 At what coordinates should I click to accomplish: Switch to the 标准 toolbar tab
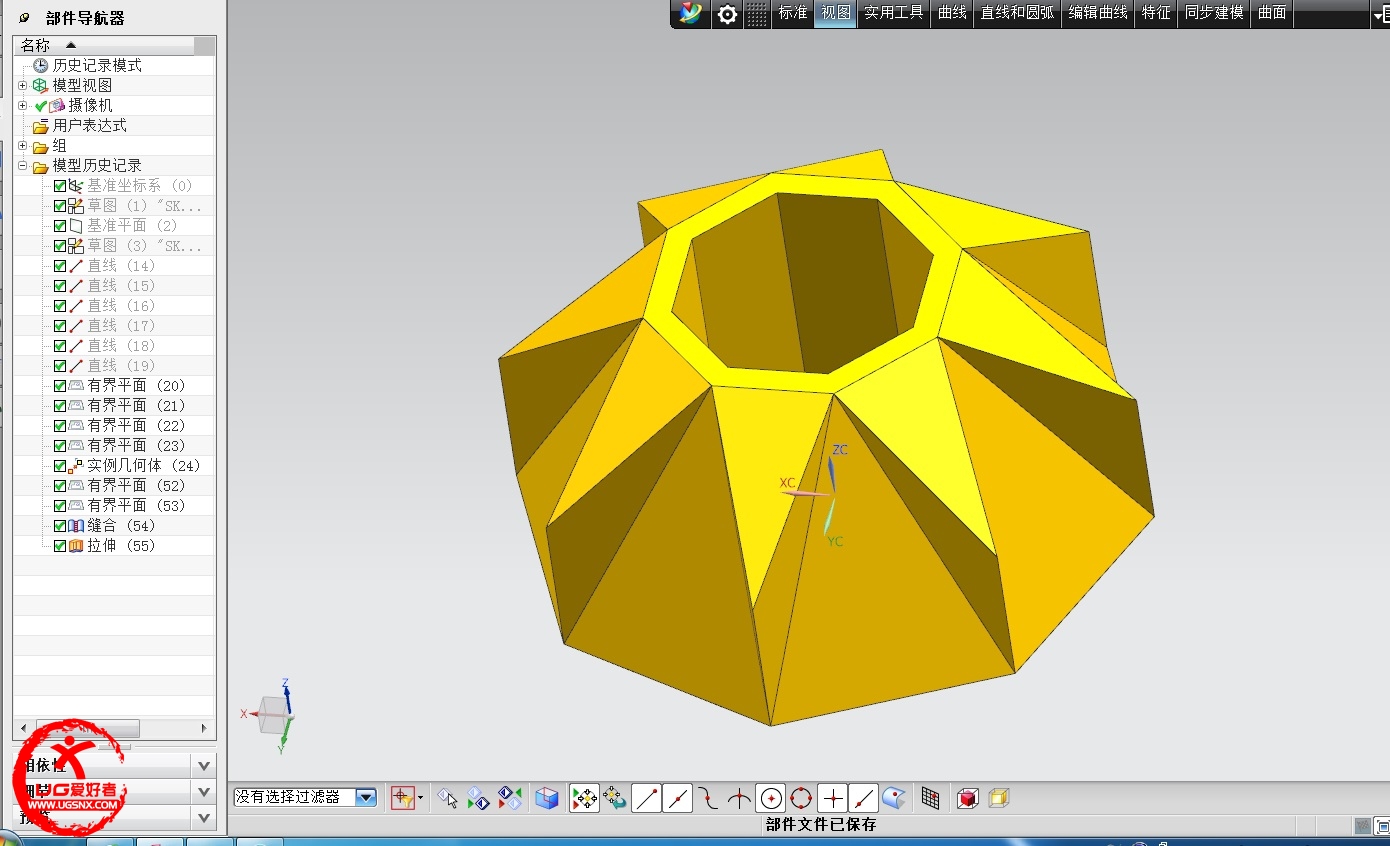[x=793, y=13]
